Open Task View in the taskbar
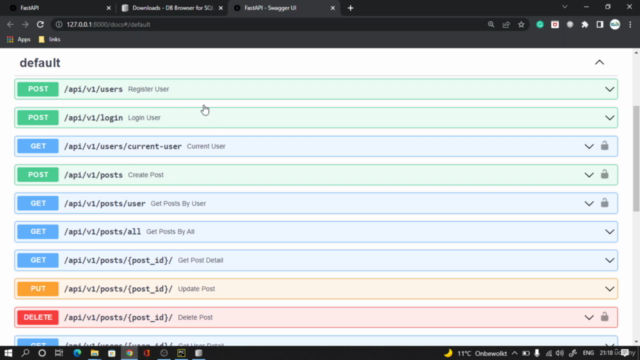 [x=59, y=353]
